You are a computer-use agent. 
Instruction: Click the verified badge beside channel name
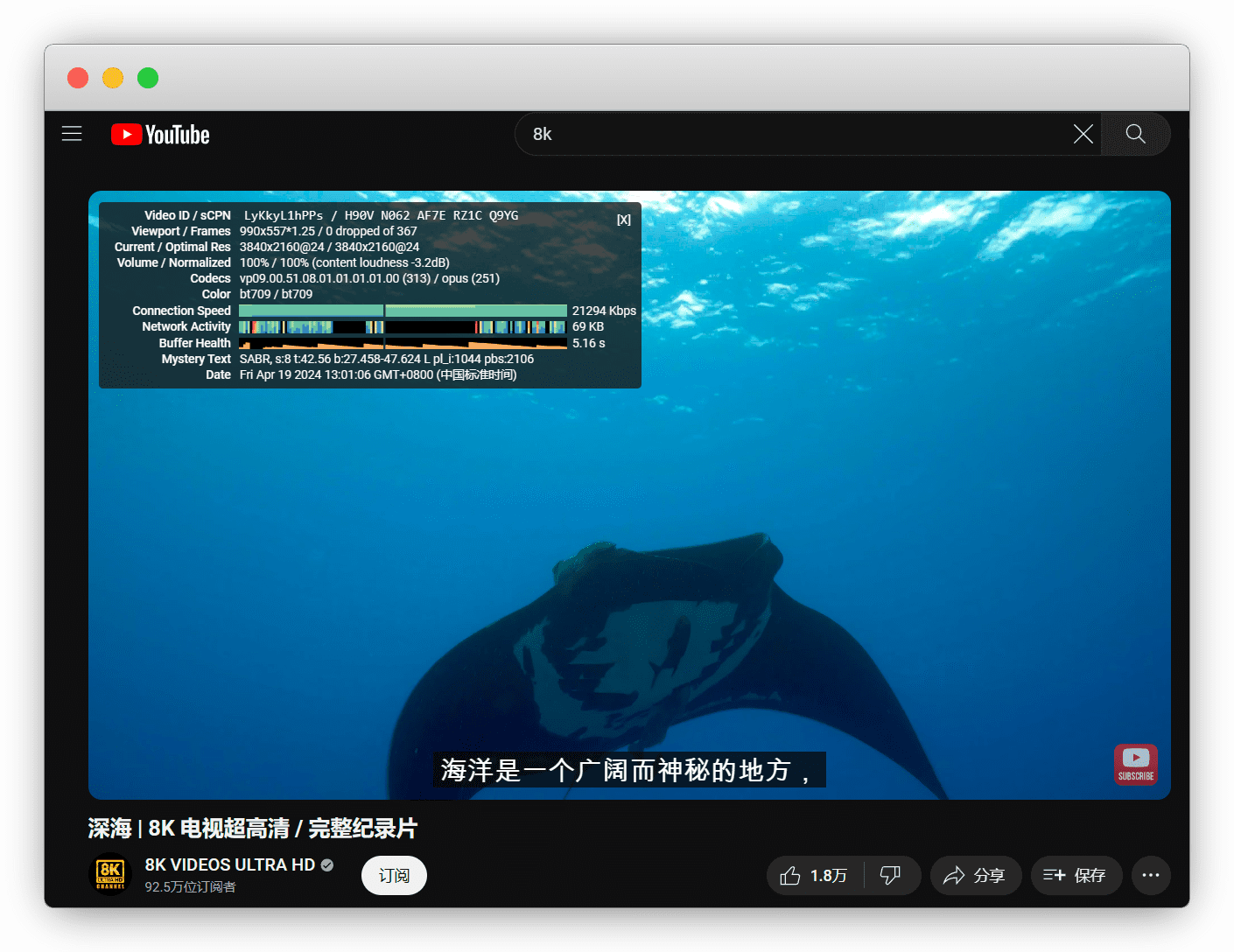pyautogui.click(x=327, y=864)
